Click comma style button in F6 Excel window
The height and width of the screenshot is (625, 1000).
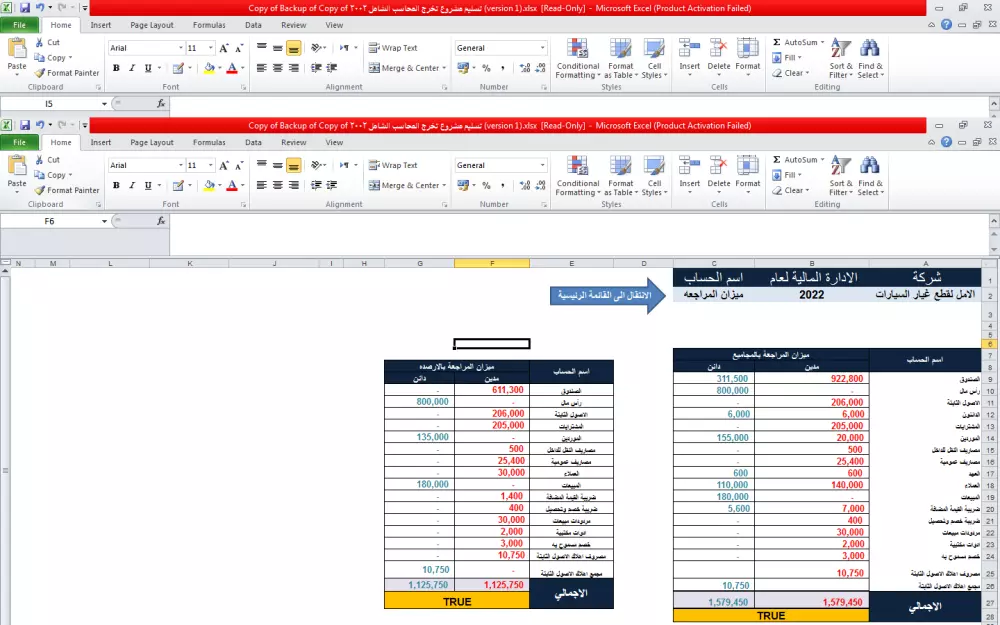click(x=503, y=185)
